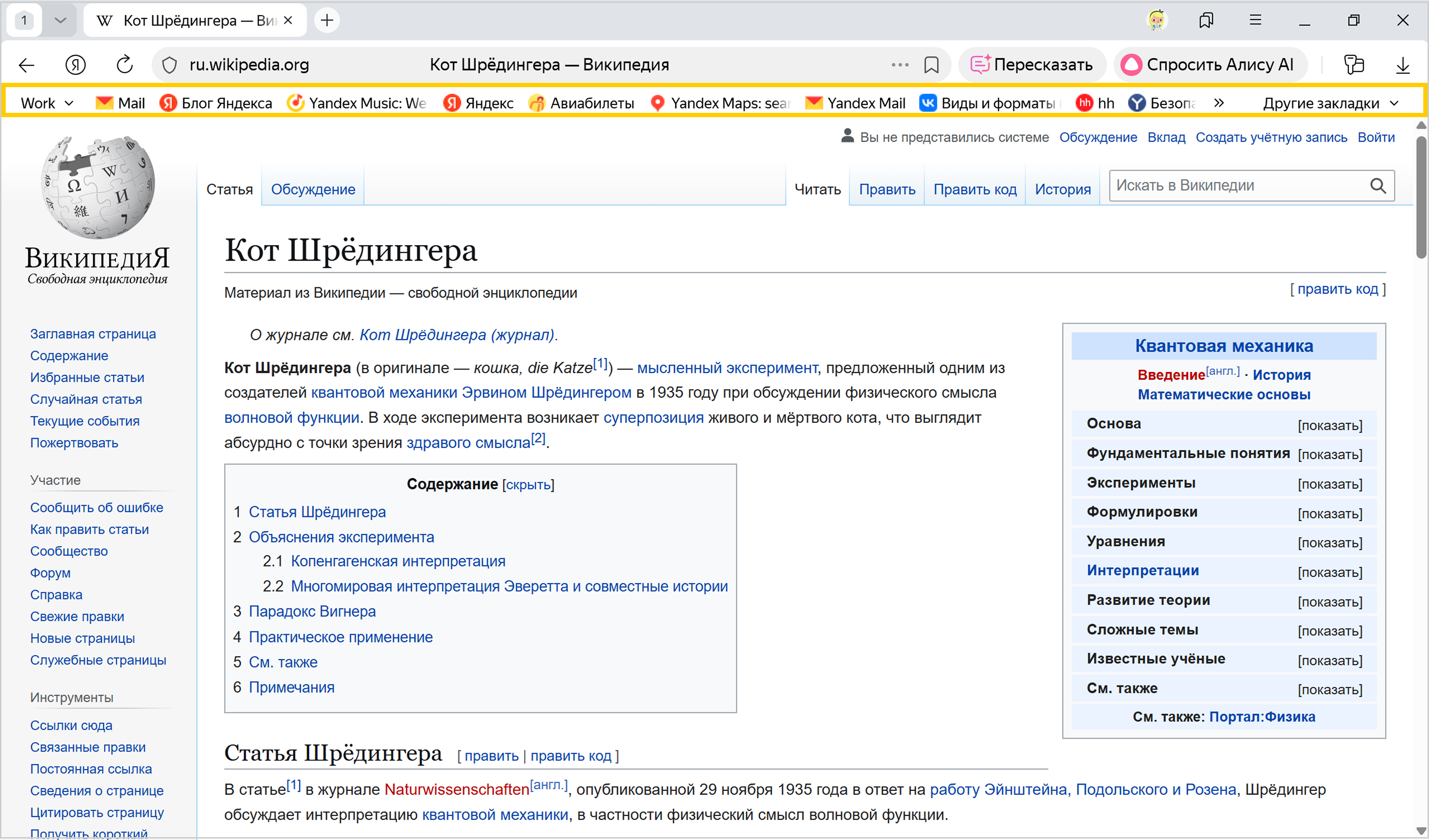Image resolution: width=1429 pixels, height=840 pixels.
Task: Click the Wikipedia search magnifier icon
Action: click(x=1378, y=185)
